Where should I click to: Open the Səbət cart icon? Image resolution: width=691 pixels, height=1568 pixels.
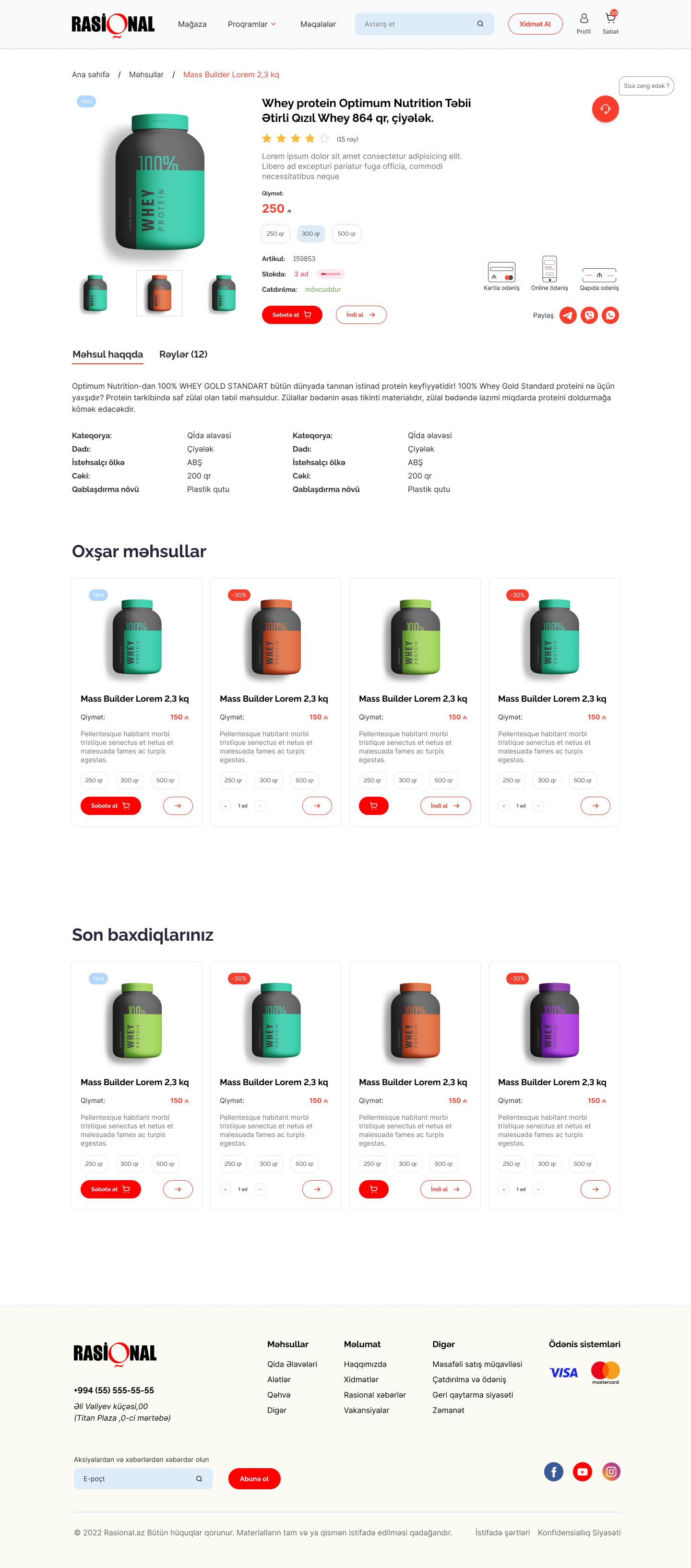(611, 19)
